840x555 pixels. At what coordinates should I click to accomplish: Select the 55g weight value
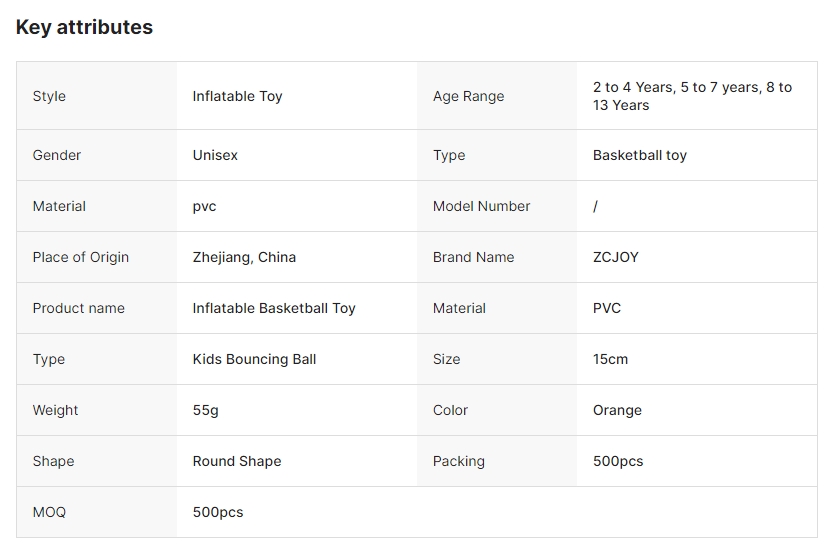pyautogui.click(x=205, y=410)
